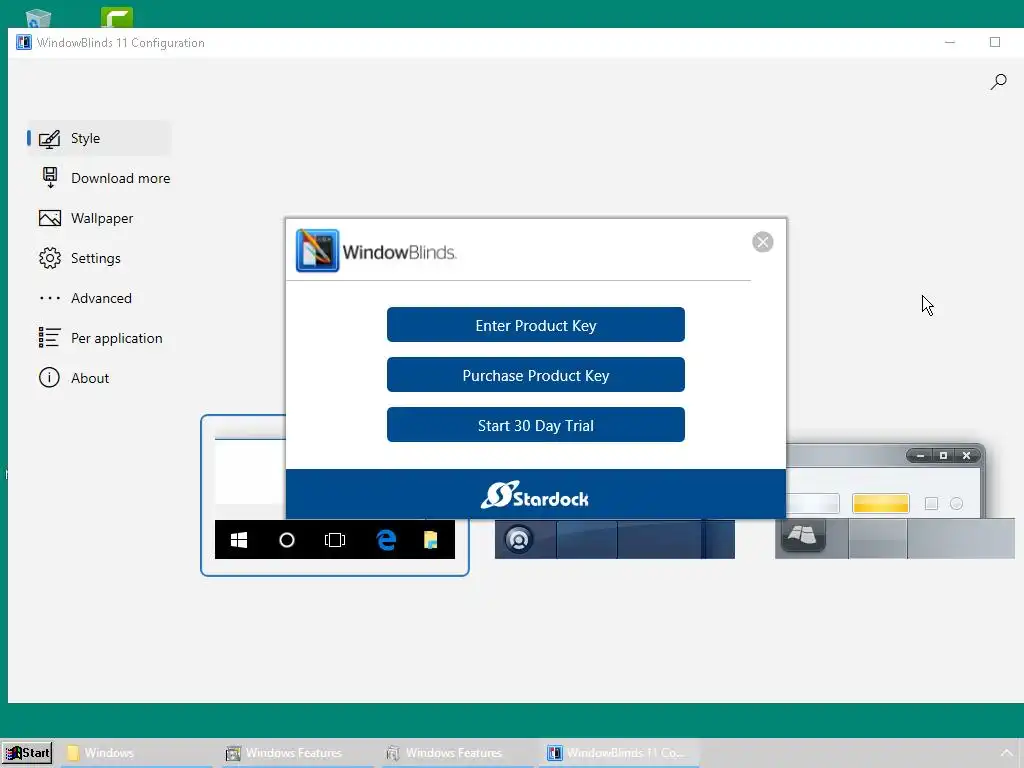
Task: Click the Per application list icon
Action: (50, 338)
